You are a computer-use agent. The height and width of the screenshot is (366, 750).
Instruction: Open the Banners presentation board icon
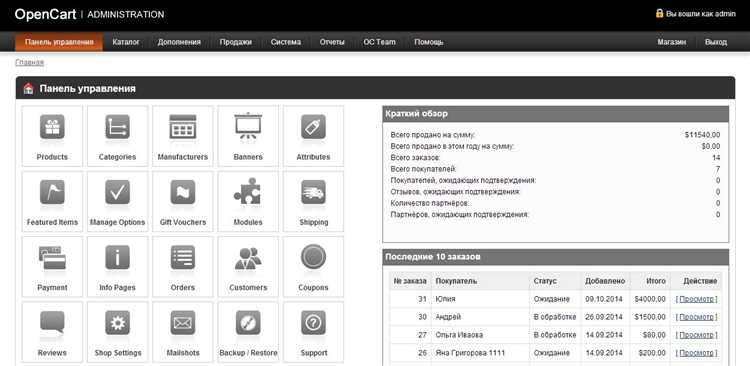(248, 127)
